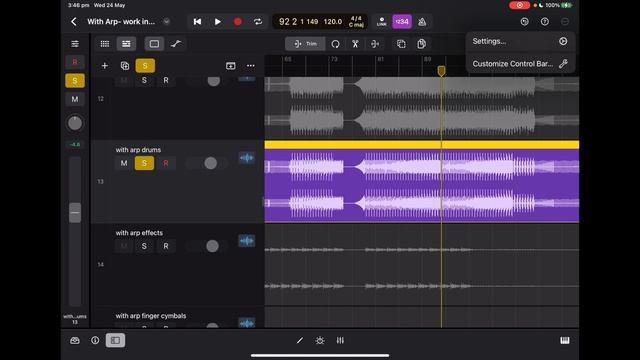
Task: Unsolo the with arp drums track
Action: [x=144, y=163]
